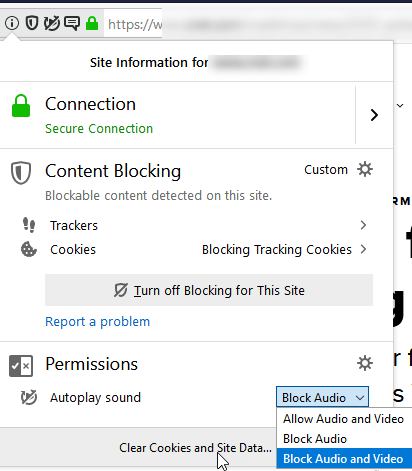
Task: Expand Blocking Tracking Cookies chevron
Action: (x=363, y=249)
